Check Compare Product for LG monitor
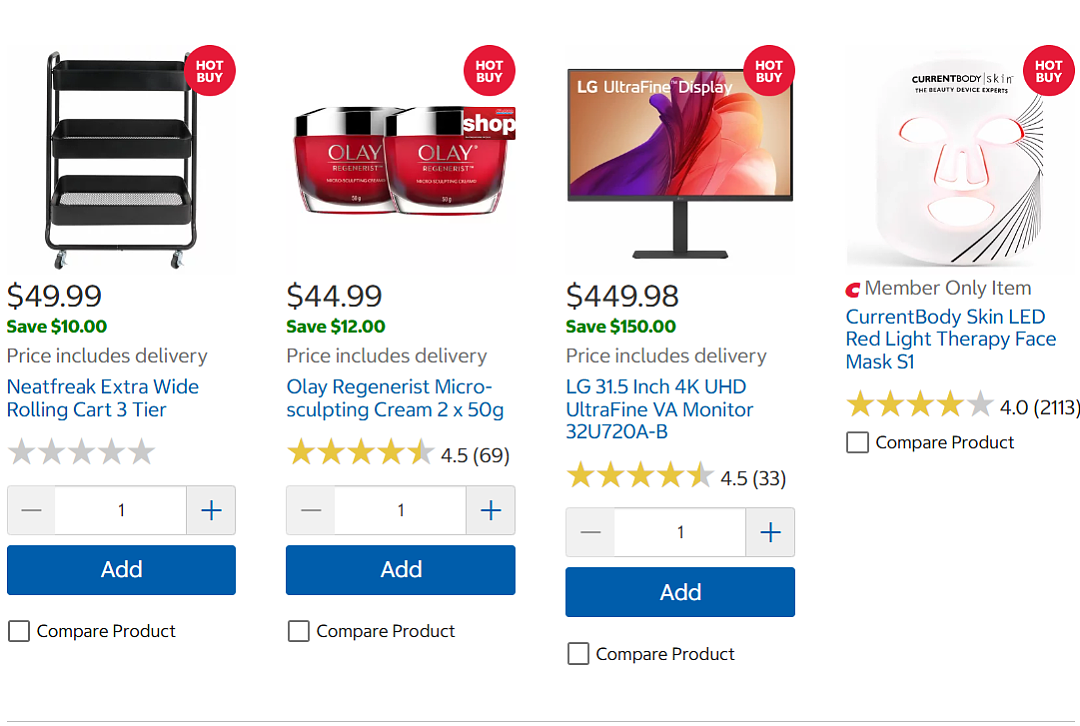 click(x=579, y=654)
